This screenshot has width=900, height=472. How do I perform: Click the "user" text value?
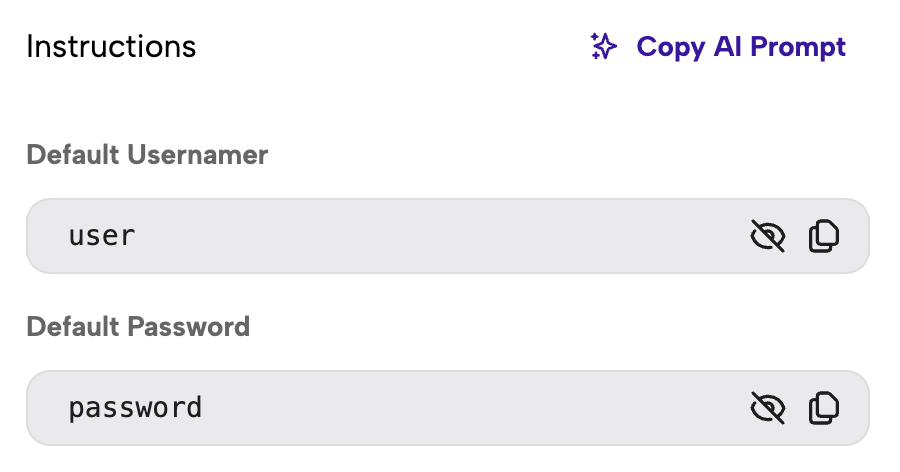pos(101,236)
